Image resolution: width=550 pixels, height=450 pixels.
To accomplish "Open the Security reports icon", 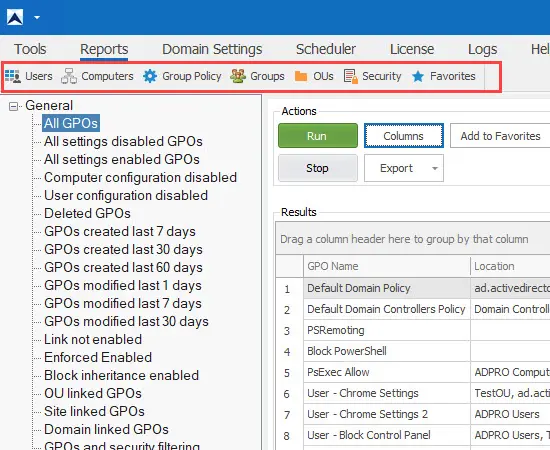I will 351,76.
